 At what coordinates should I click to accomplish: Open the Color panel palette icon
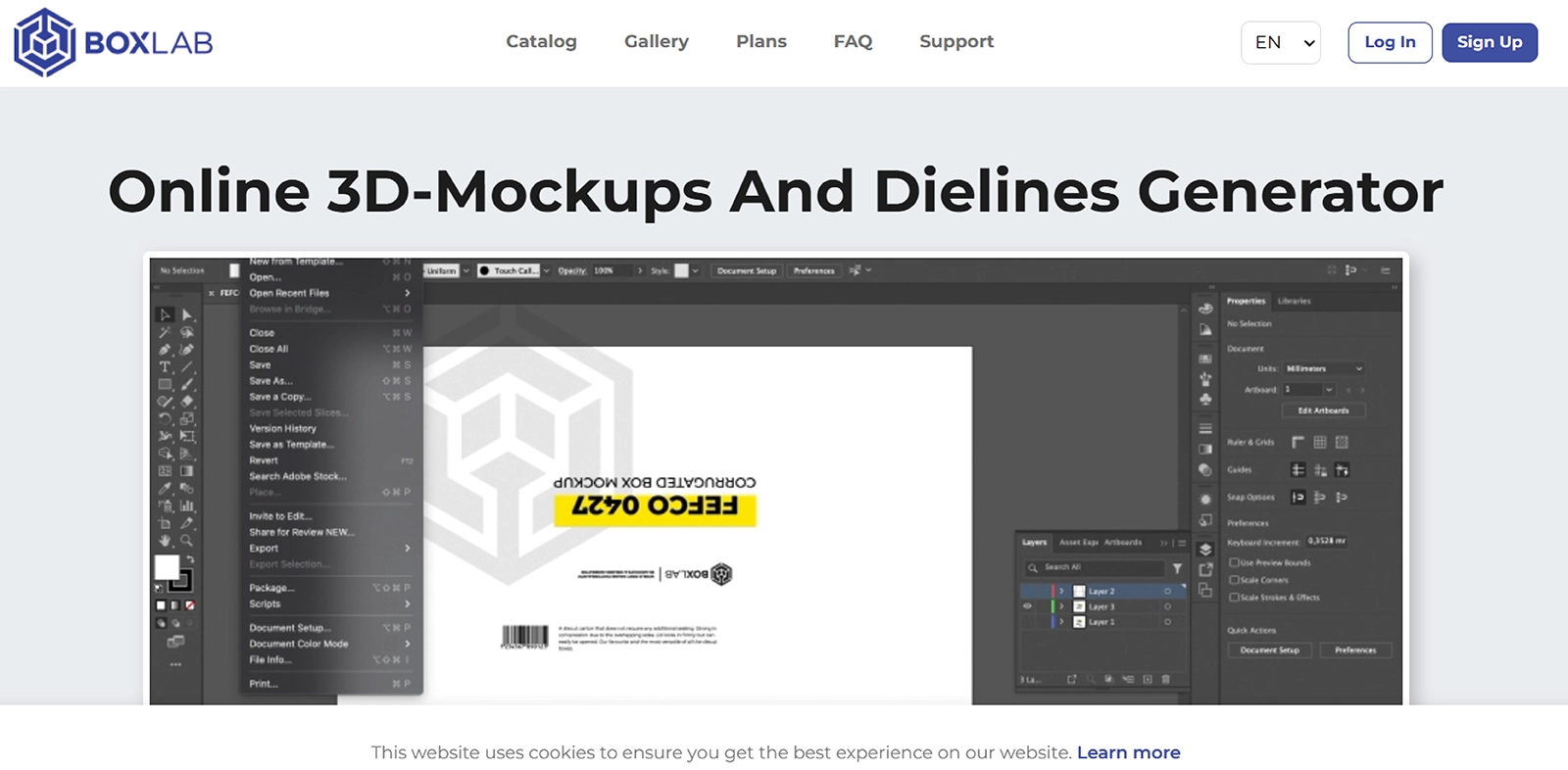coord(1205,309)
